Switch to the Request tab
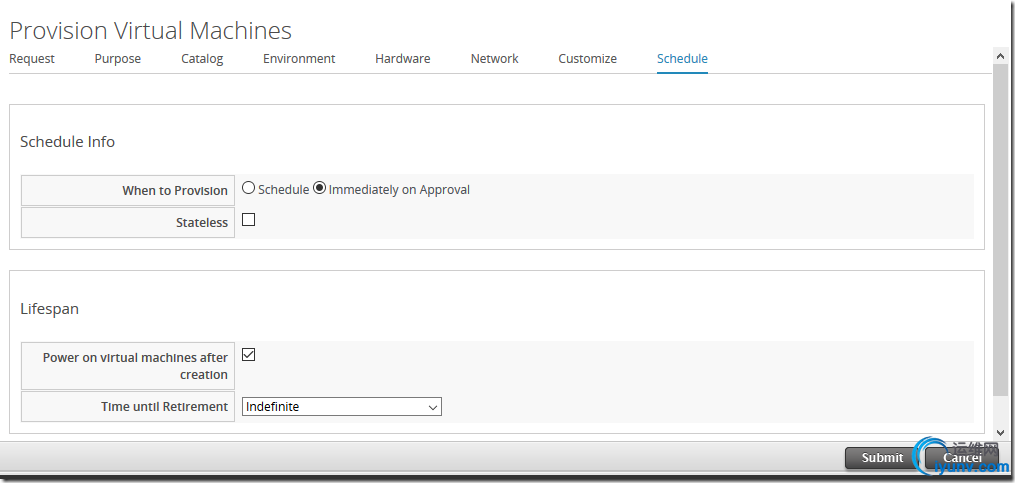This screenshot has height=483, width=1015. pyautogui.click(x=32, y=59)
